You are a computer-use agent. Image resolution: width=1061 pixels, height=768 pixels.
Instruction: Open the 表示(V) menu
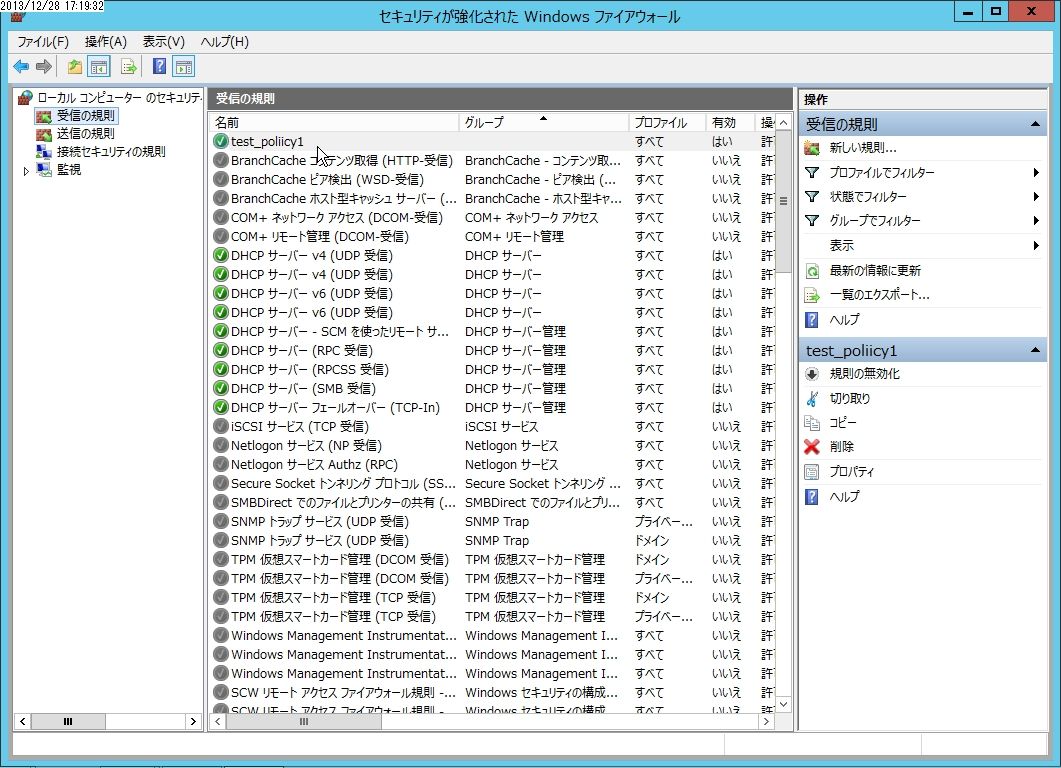(163, 42)
